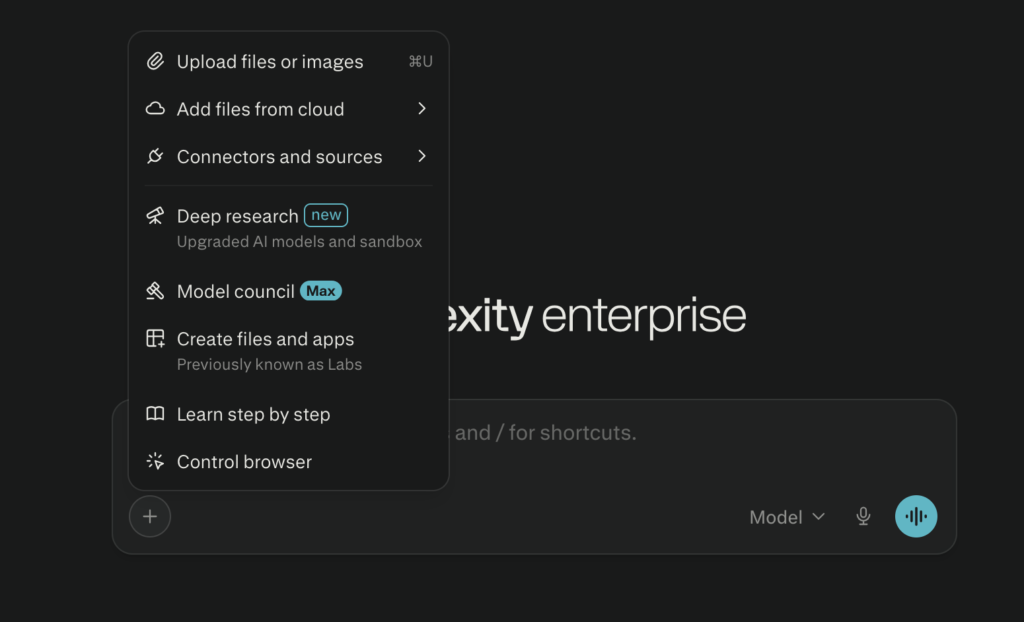This screenshot has height=622, width=1024.
Task: Click the gavel Model council icon
Action: coord(155,291)
